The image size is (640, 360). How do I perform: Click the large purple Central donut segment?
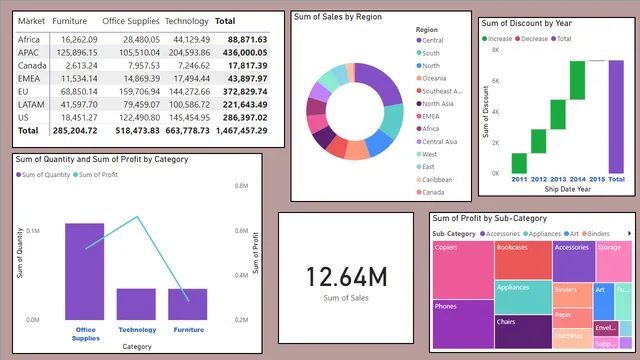click(380, 82)
